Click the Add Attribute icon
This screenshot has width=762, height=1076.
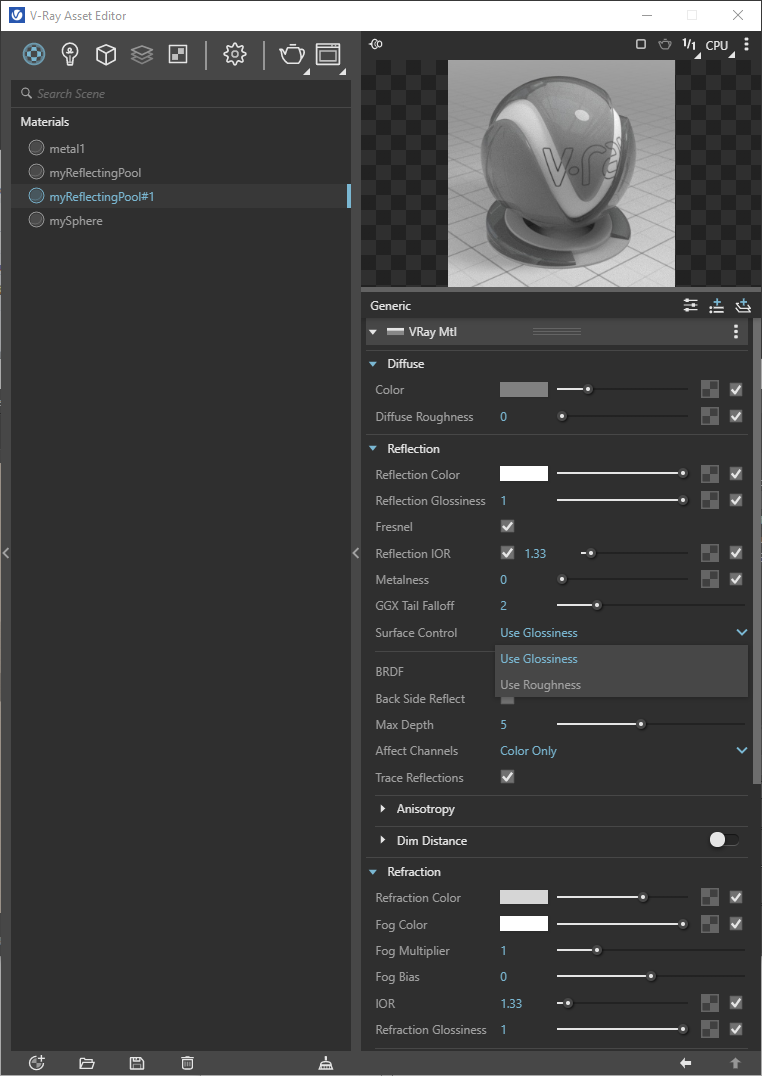pyautogui.click(x=717, y=306)
